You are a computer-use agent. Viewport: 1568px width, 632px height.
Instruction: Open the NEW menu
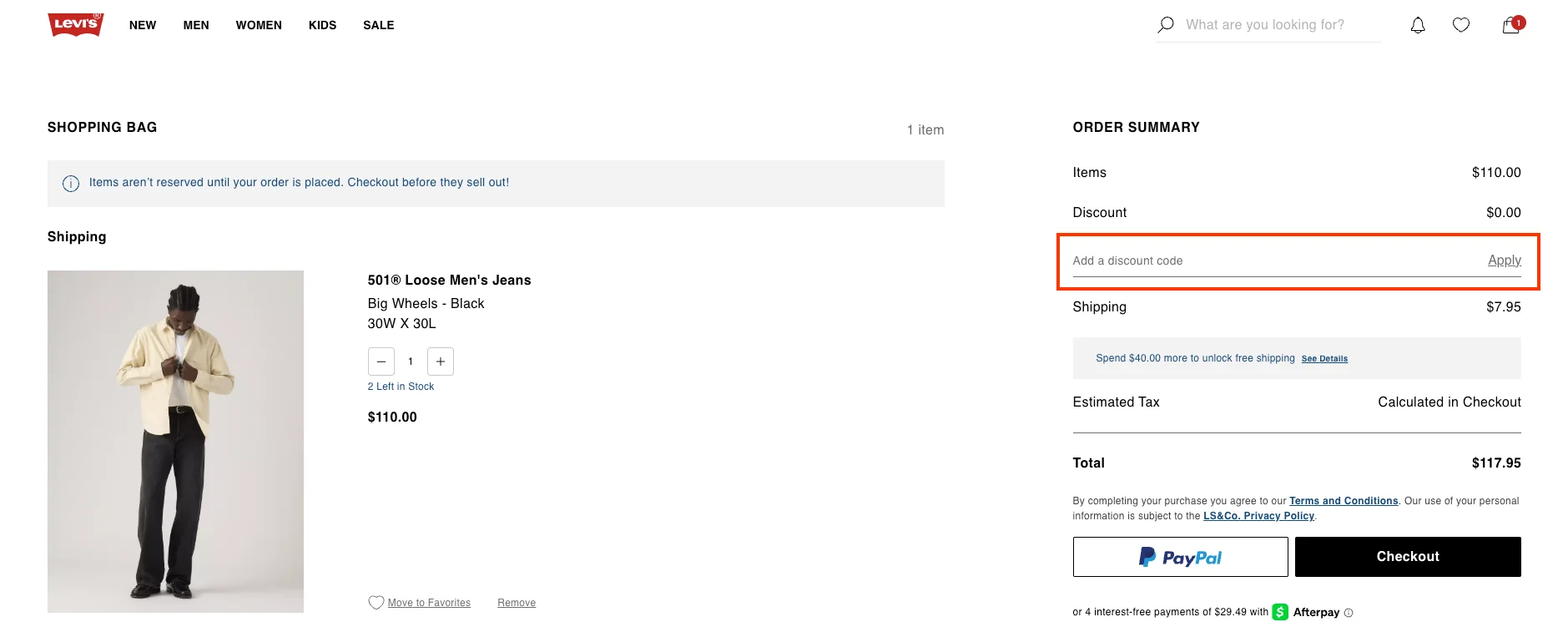click(143, 25)
